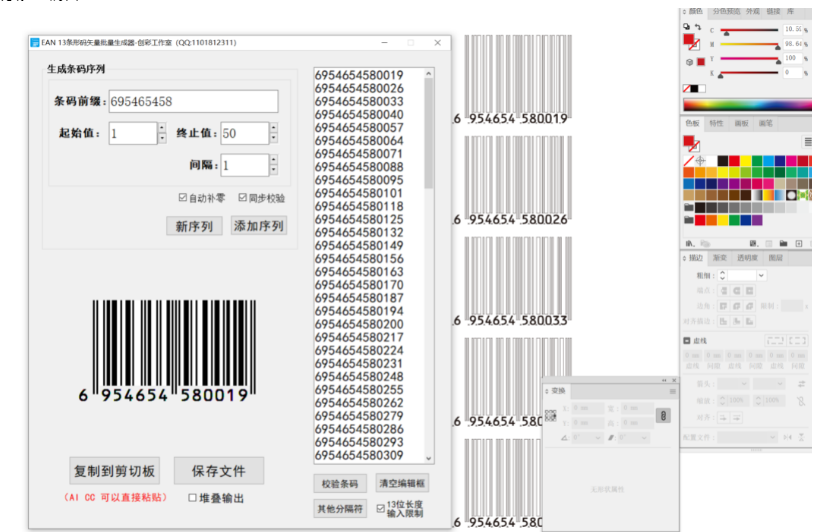Swap fill and stroke arrows in Color panel

pos(698,27)
